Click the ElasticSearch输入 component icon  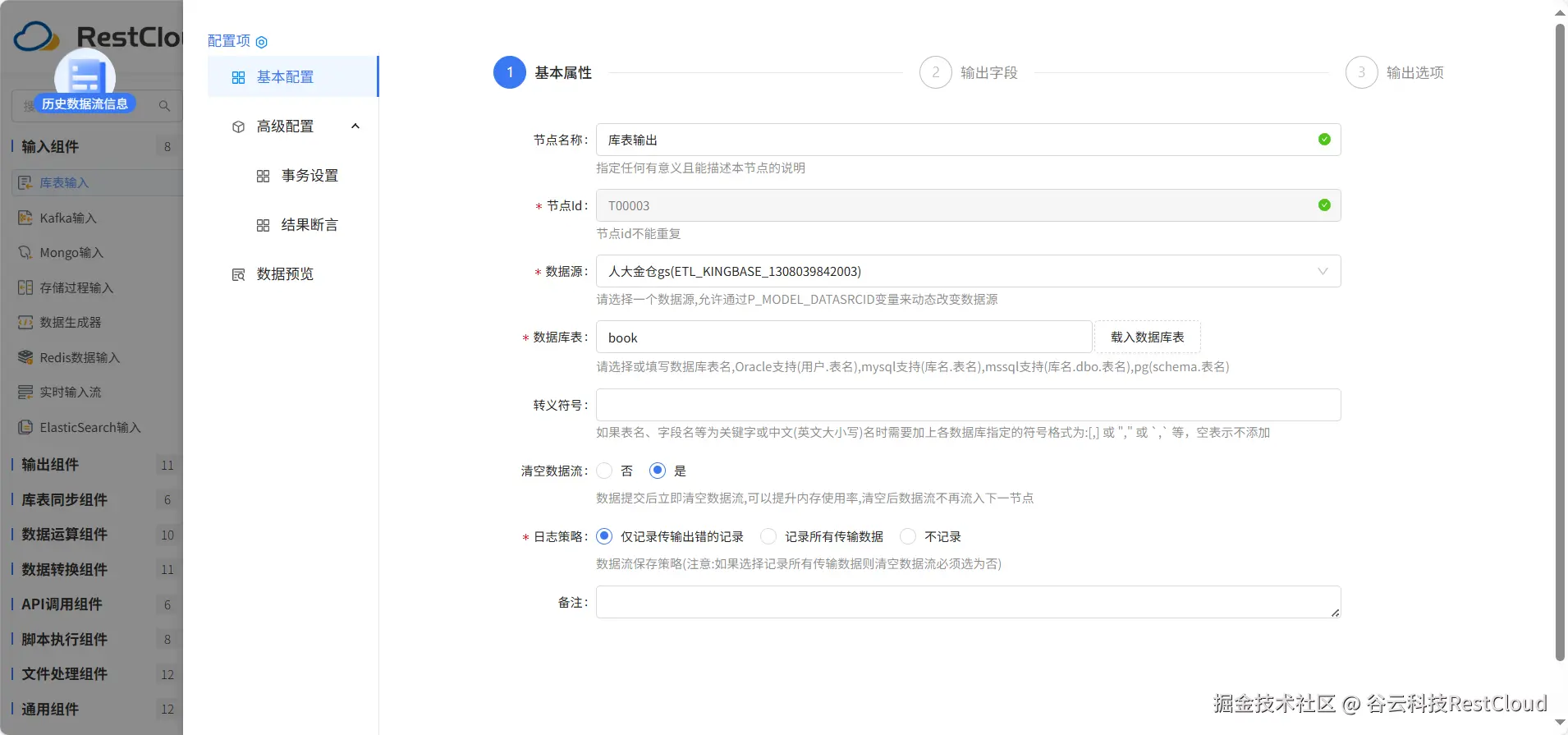(25, 427)
